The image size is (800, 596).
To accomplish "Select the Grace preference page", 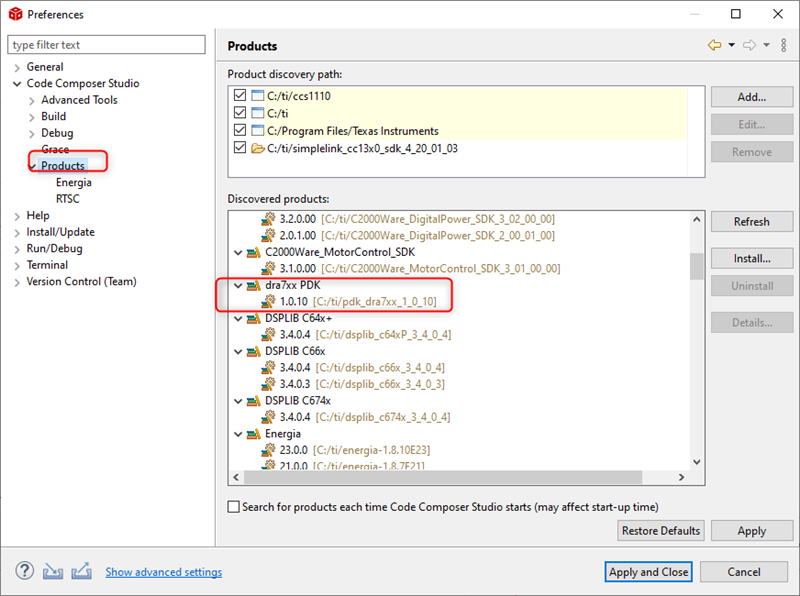I will point(55,149).
